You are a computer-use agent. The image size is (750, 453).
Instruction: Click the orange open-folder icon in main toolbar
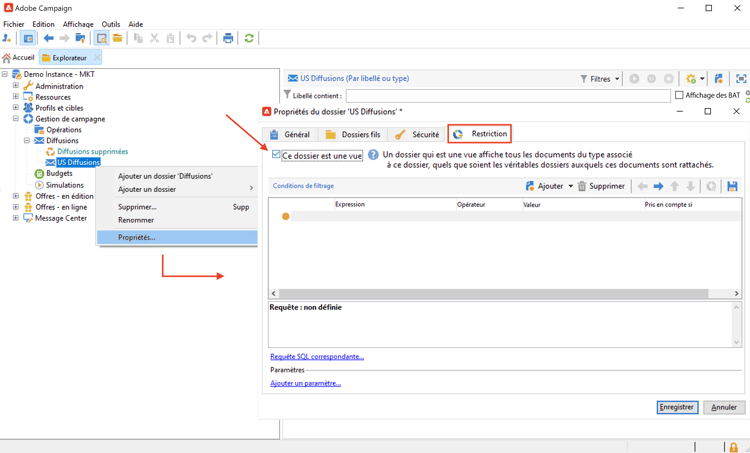point(118,38)
